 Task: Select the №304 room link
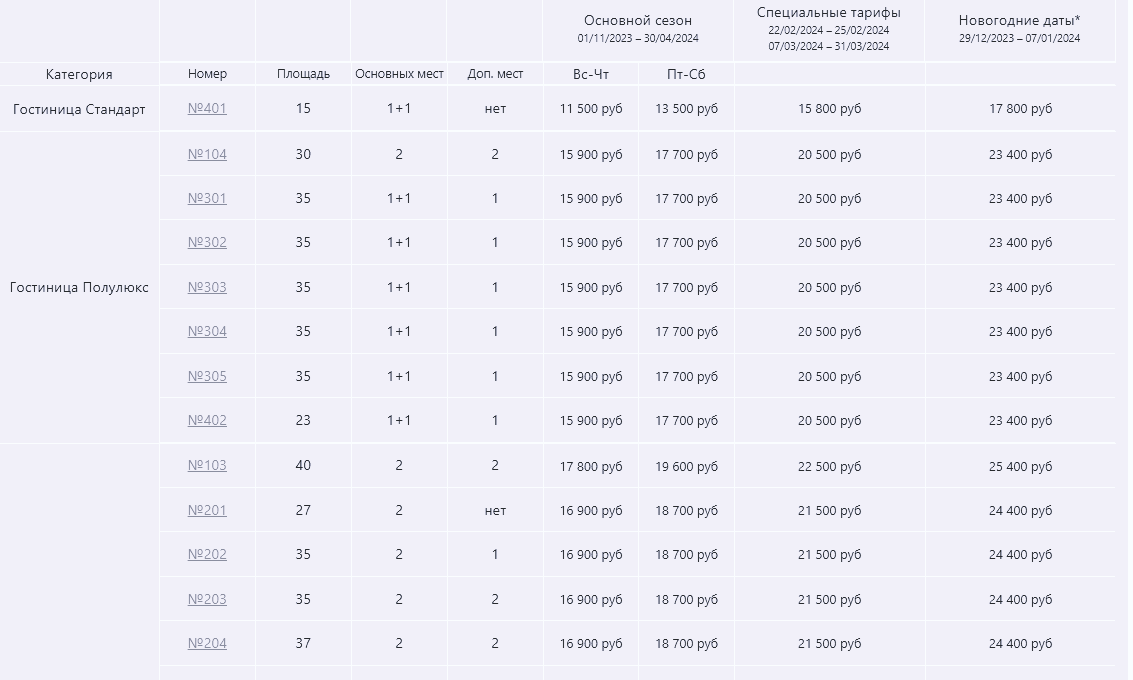coord(207,331)
